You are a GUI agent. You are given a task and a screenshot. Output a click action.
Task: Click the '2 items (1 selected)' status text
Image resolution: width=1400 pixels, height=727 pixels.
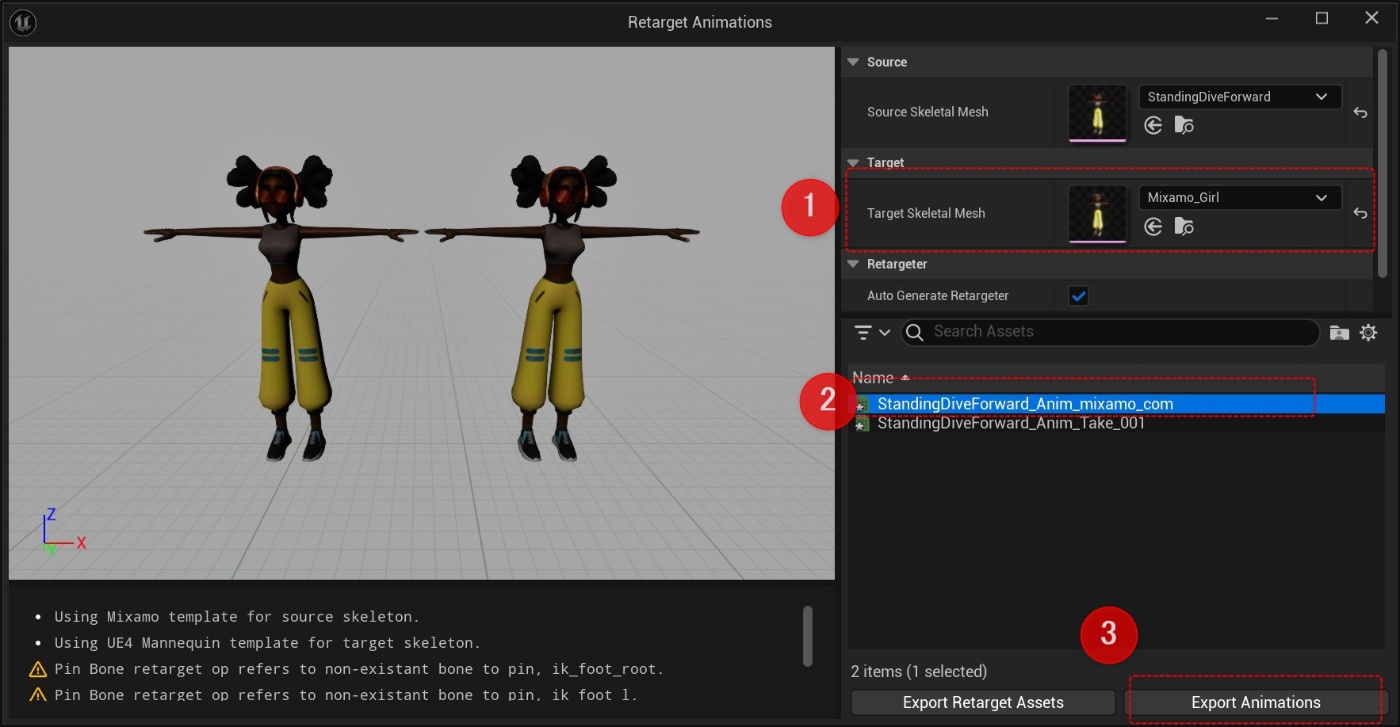(x=919, y=671)
